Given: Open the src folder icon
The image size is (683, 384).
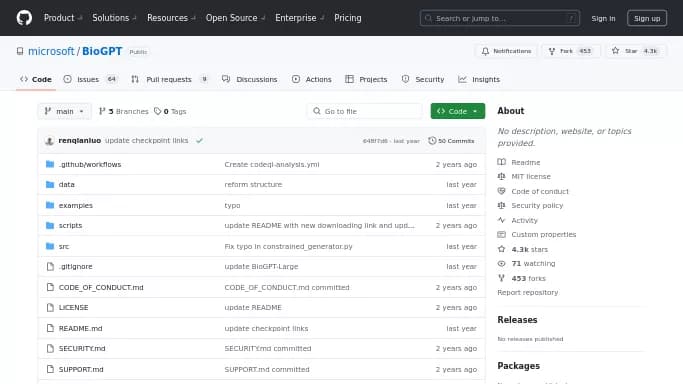Looking at the screenshot, I should coord(50,246).
